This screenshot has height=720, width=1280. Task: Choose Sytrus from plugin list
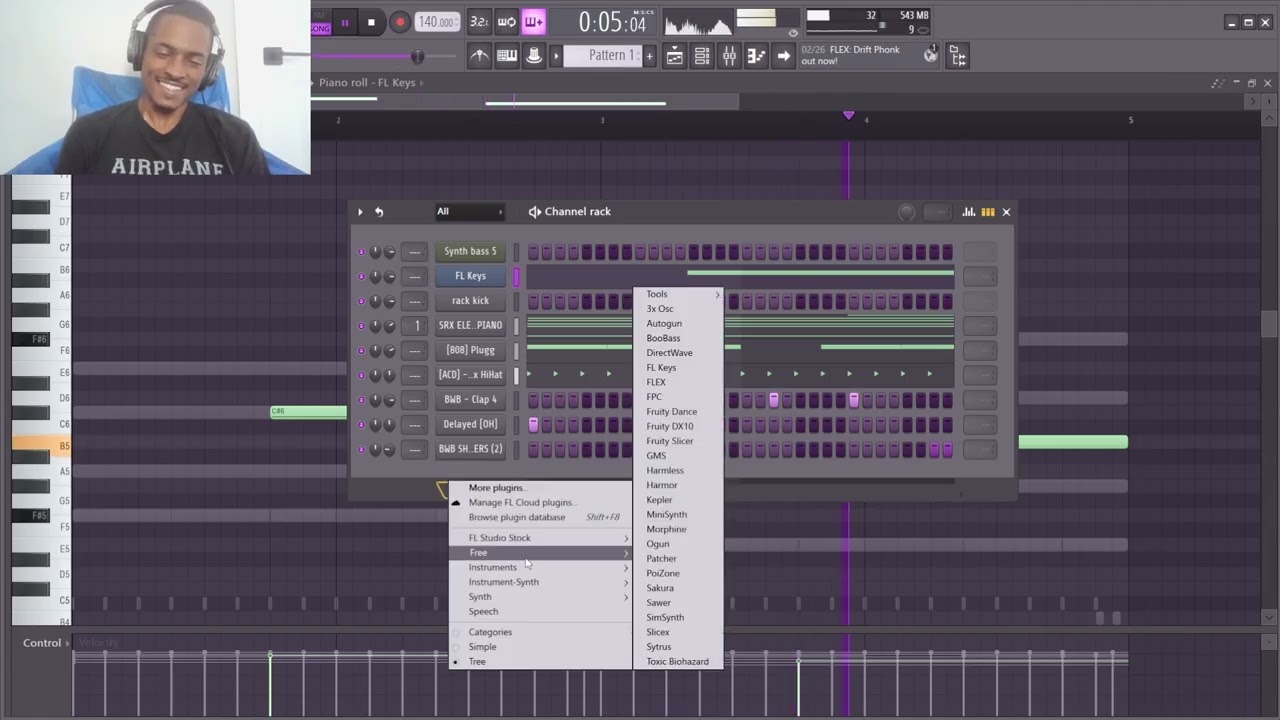click(678, 647)
